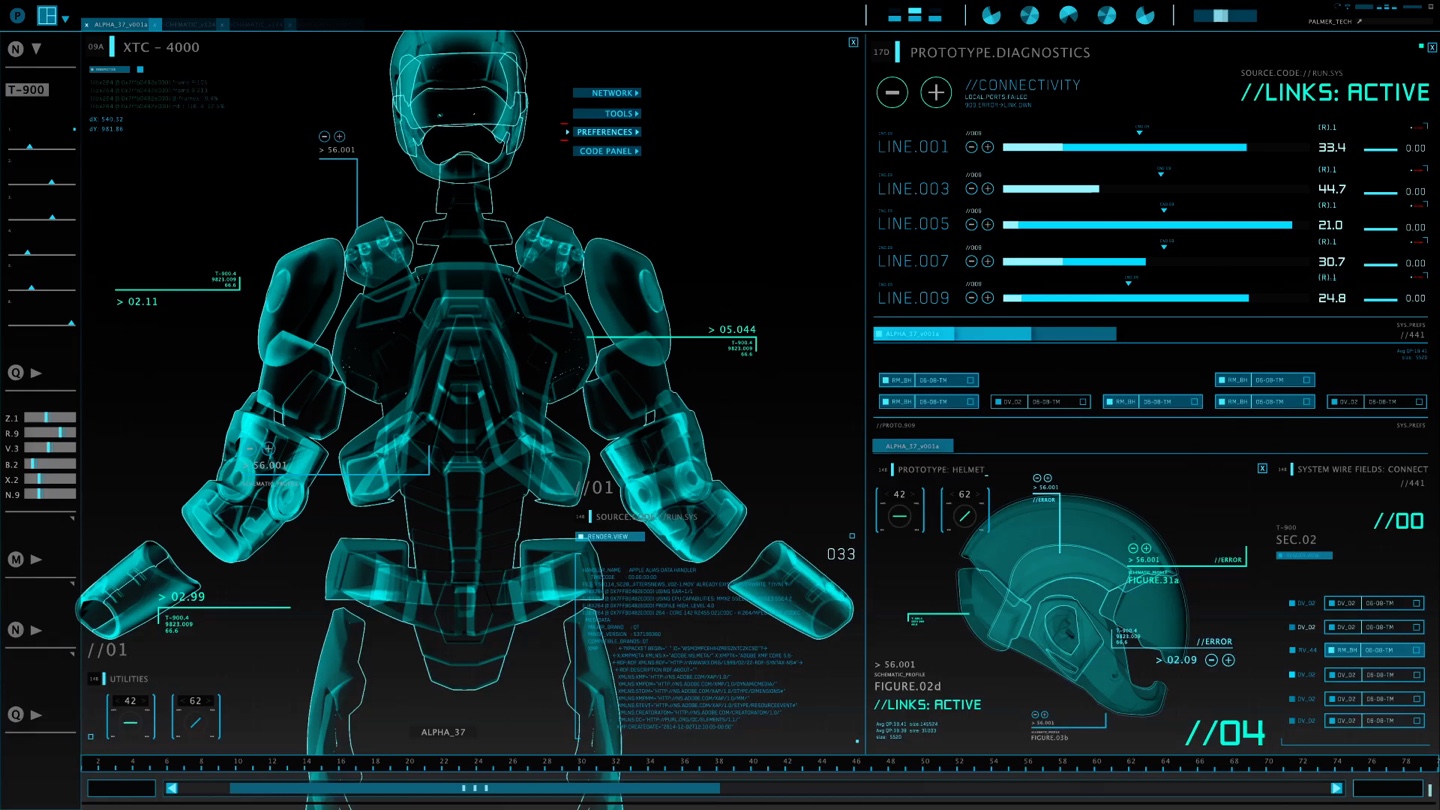Screen dimensions: 1440x810
Task: Adjust the N.9 slider in left sidebar
Action: point(50,494)
